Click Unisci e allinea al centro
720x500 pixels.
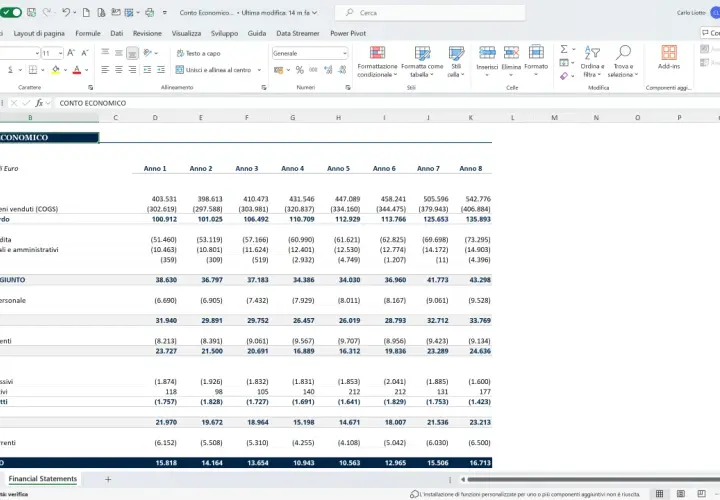(214, 70)
